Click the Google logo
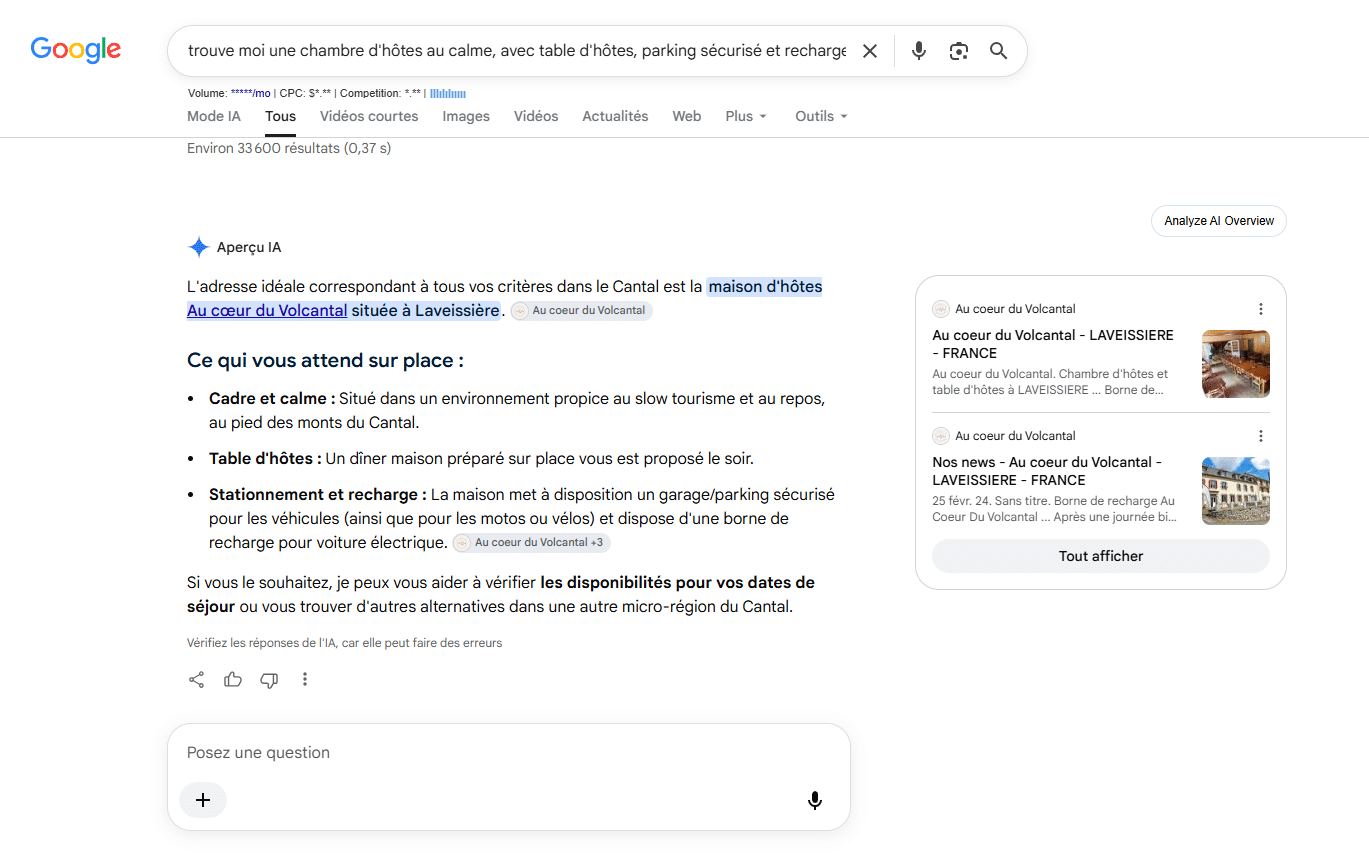This screenshot has width=1369, height=858. [76, 49]
